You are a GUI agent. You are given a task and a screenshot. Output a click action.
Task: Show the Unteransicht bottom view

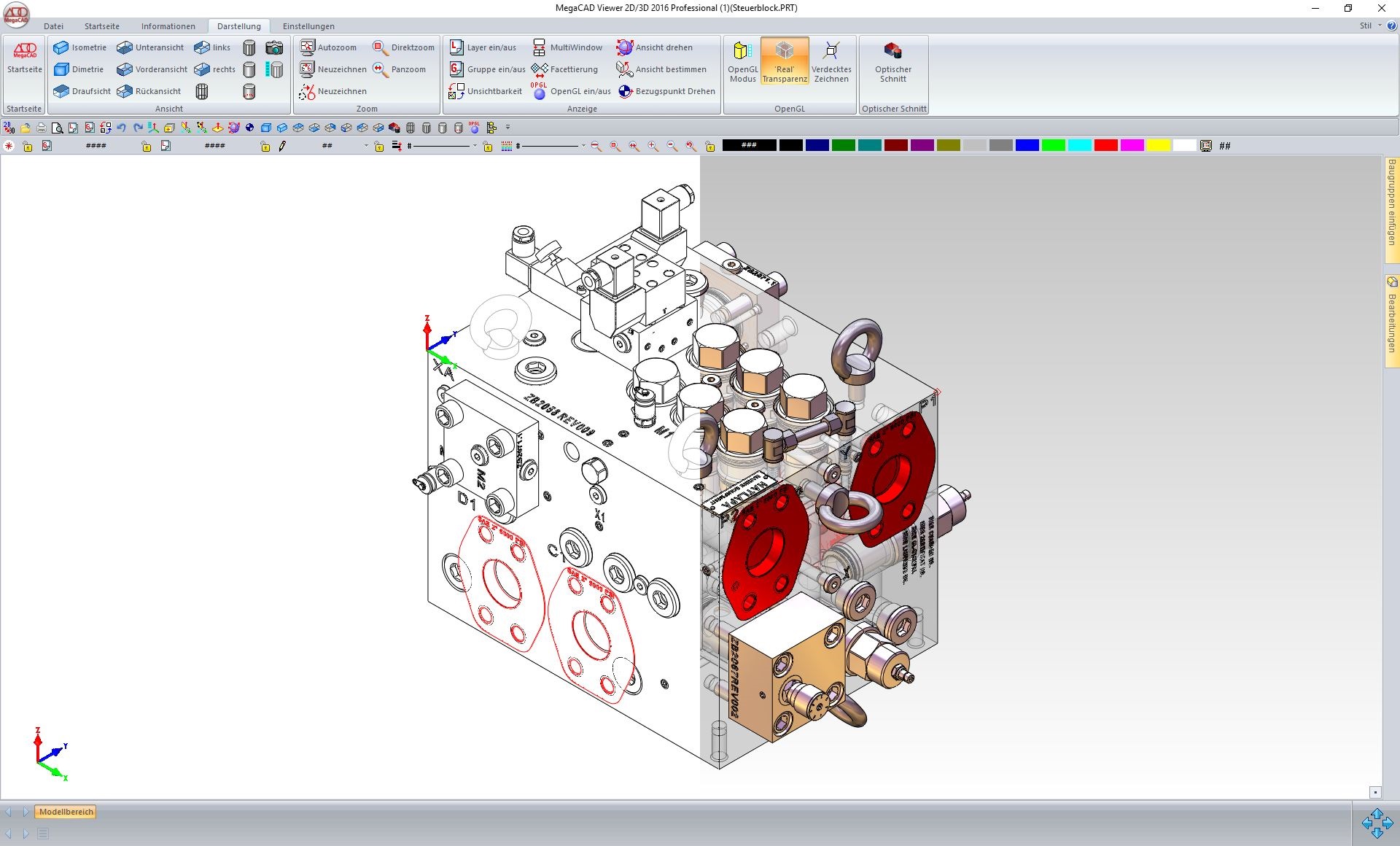coord(150,47)
